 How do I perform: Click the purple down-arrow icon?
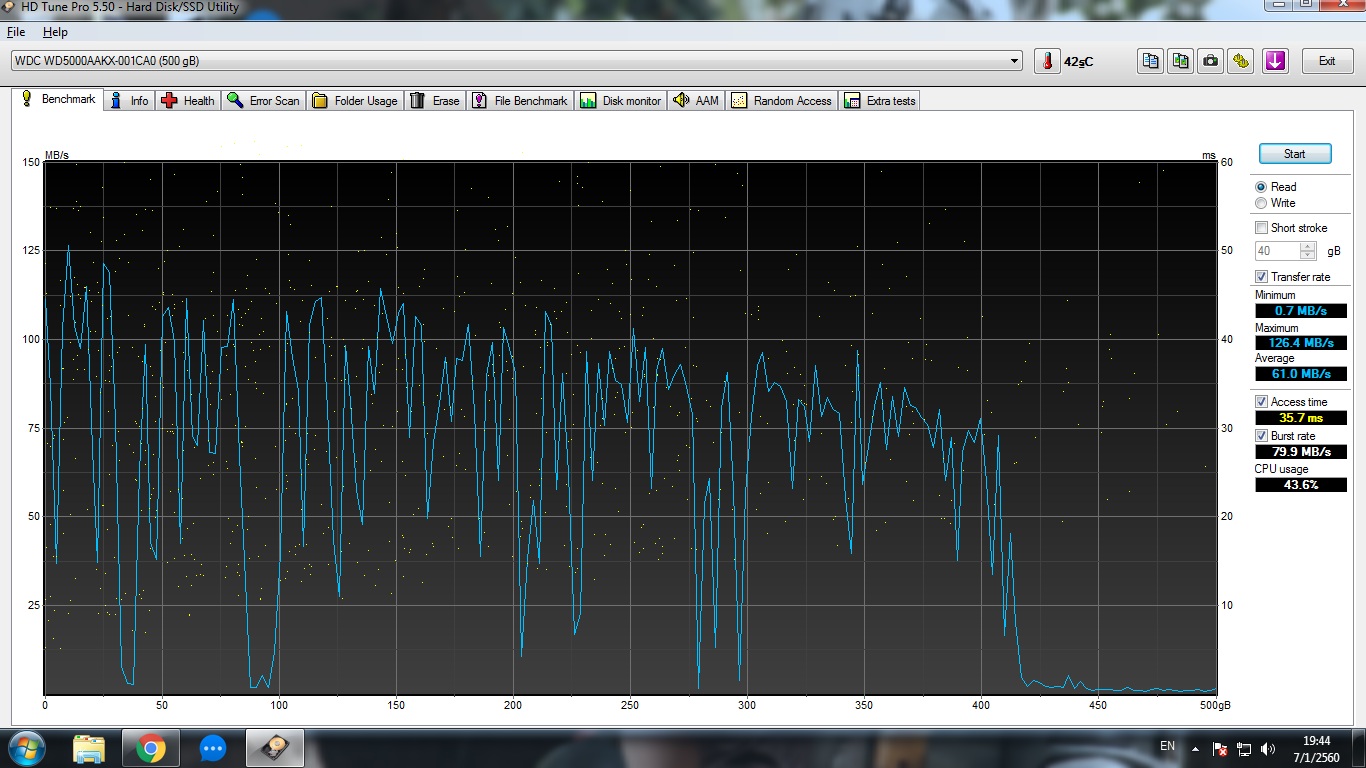point(1275,61)
